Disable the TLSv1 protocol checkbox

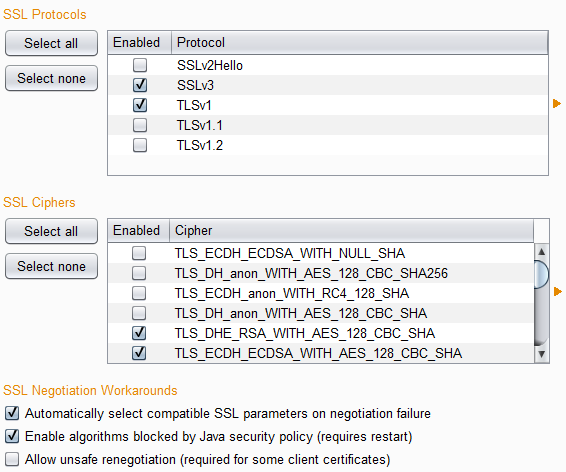(140, 105)
